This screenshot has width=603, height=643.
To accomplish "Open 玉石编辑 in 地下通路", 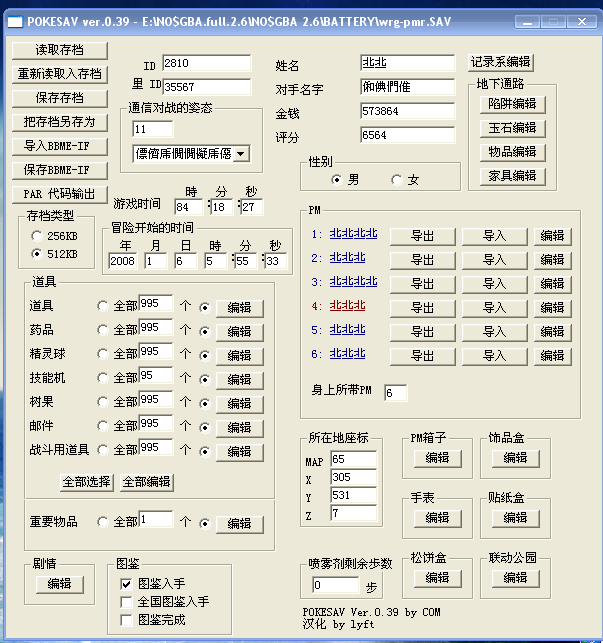I will tap(513, 128).
